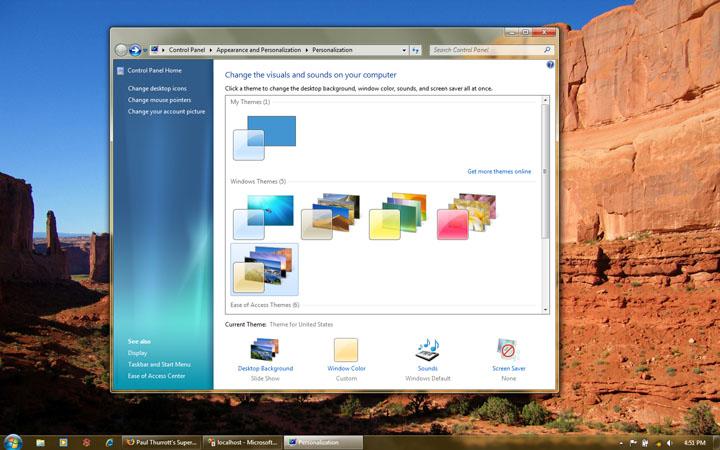Click the Control Panel icon in address bar
The width and height of the screenshot is (720, 450).
[155, 50]
